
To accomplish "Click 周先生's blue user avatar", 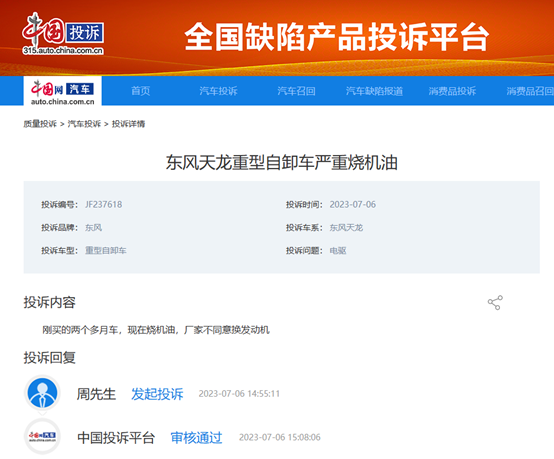I will click(x=42, y=393).
